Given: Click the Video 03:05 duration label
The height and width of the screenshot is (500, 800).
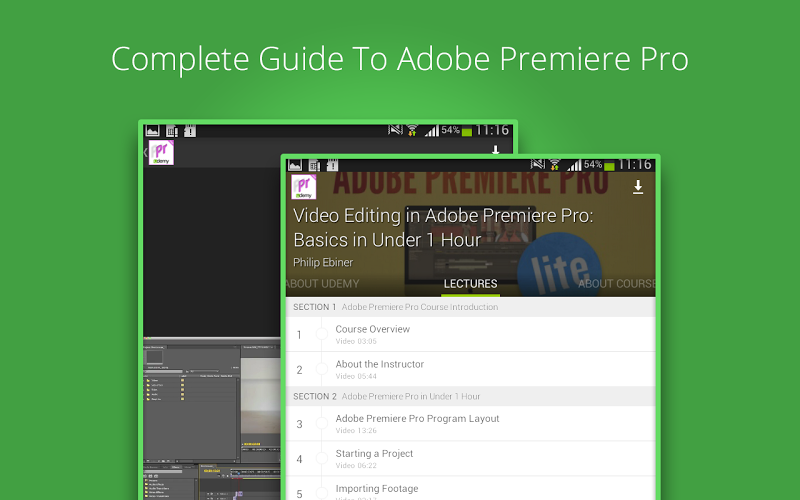Looking at the screenshot, I should (356, 341).
